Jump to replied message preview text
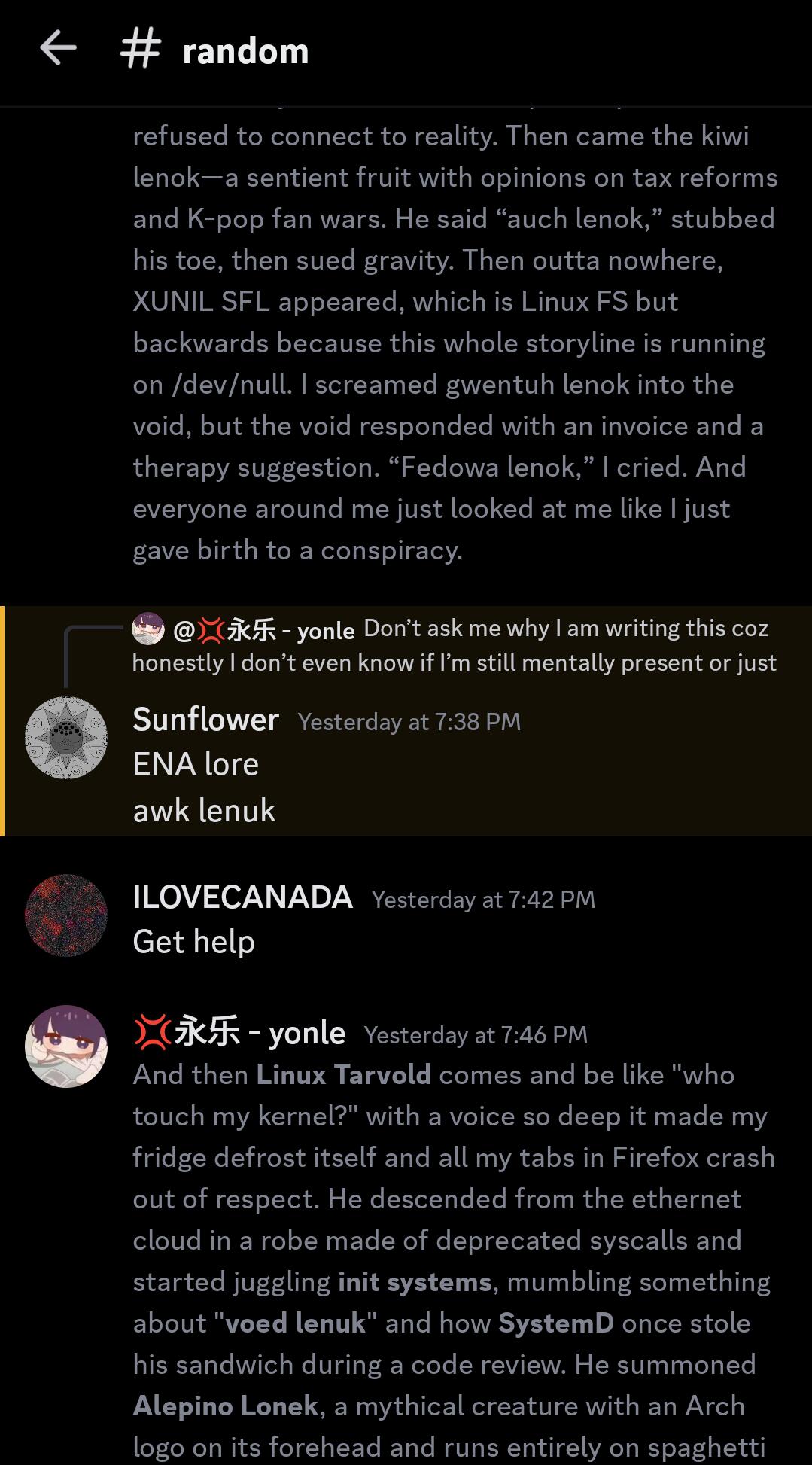Screen dimensions: 812x1465 pos(454,645)
